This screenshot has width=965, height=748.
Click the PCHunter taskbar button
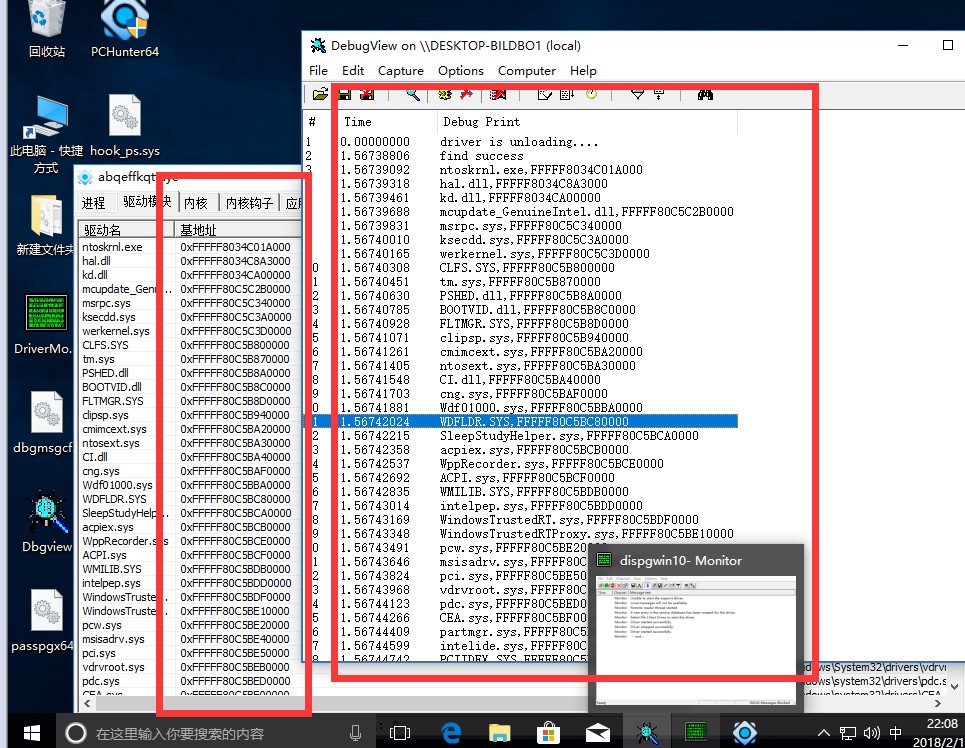pyautogui.click(x=745, y=733)
